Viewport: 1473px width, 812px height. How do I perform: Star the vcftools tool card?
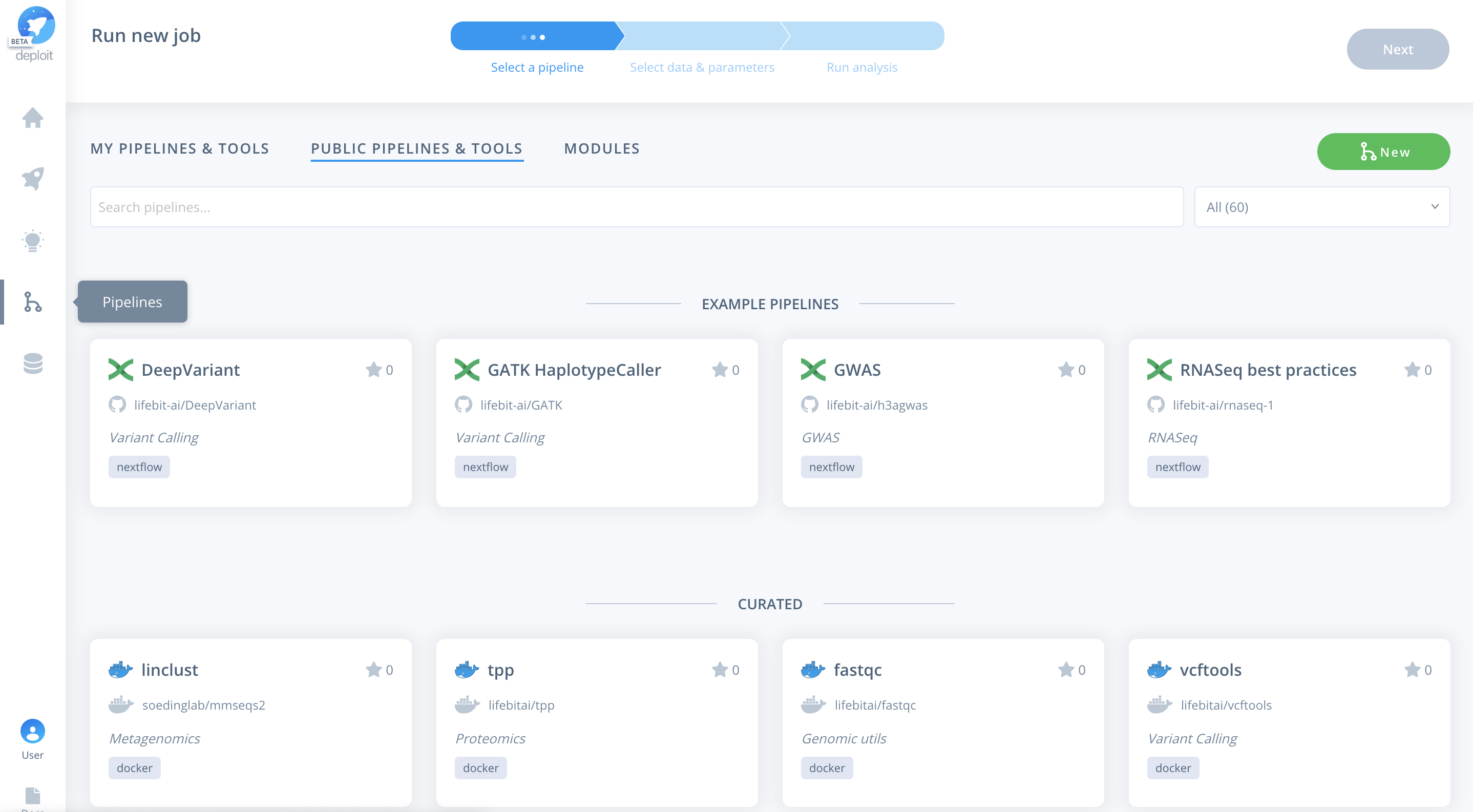click(x=1412, y=670)
